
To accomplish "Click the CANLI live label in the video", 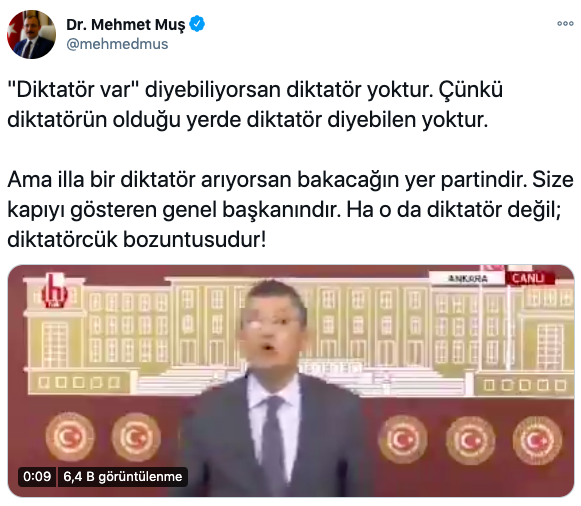I will coord(529,278).
